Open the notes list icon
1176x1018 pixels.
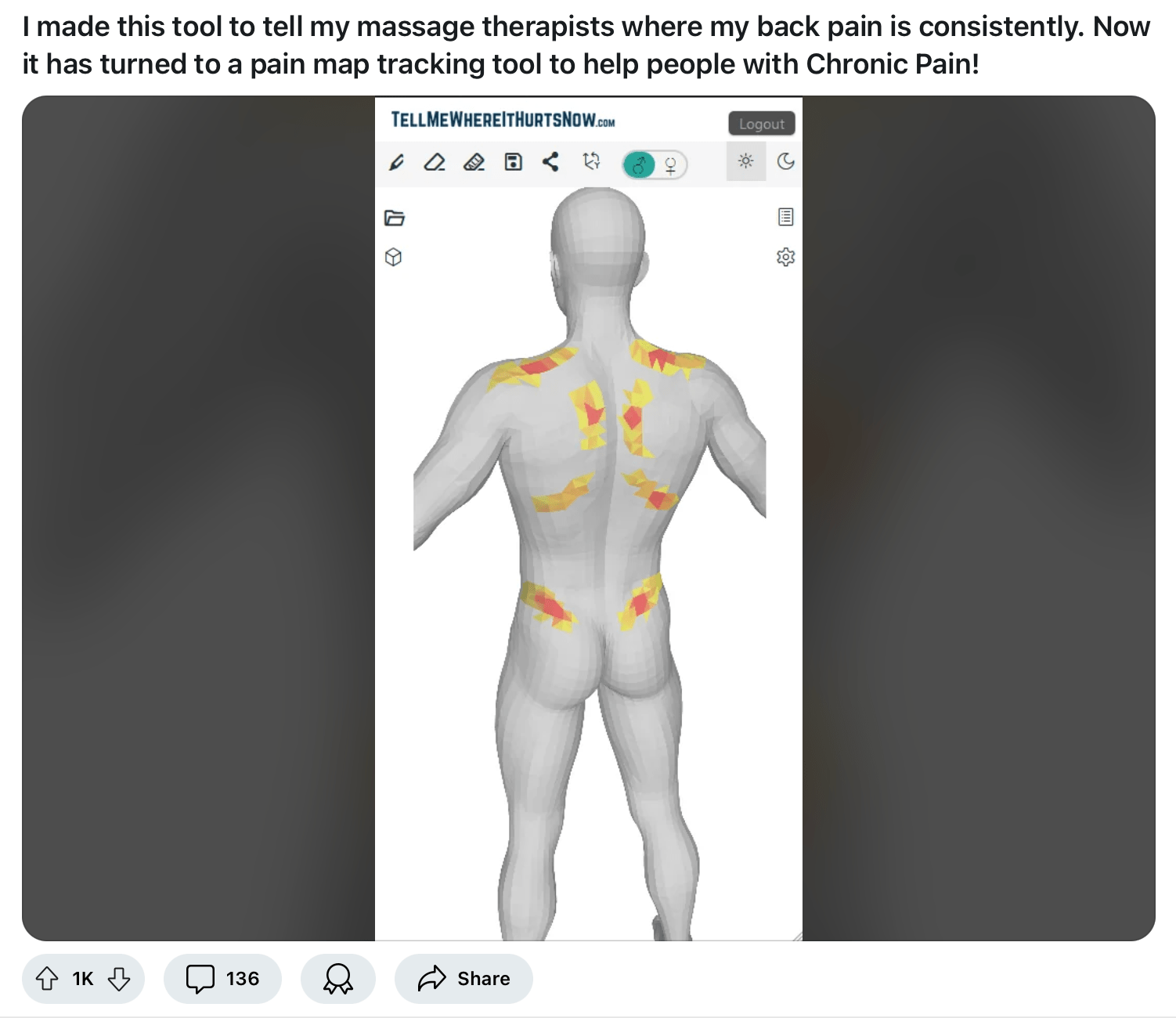coord(786,217)
